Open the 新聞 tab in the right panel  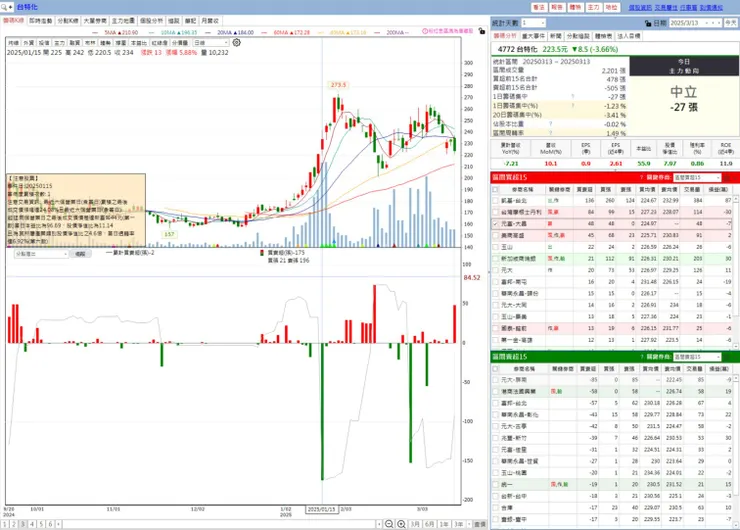[x=555, y=36]
